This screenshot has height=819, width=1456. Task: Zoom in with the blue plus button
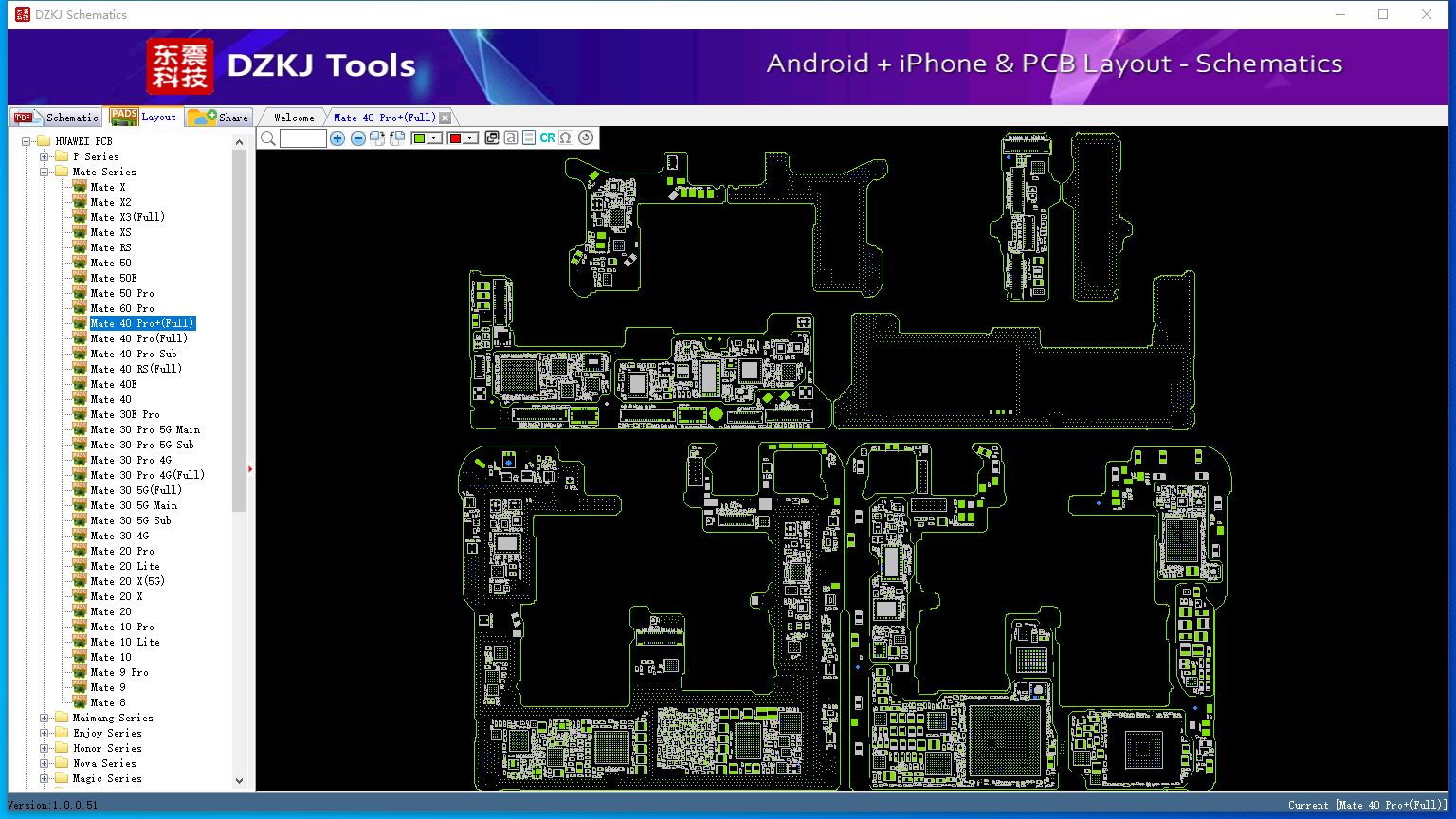pos(337,138)
